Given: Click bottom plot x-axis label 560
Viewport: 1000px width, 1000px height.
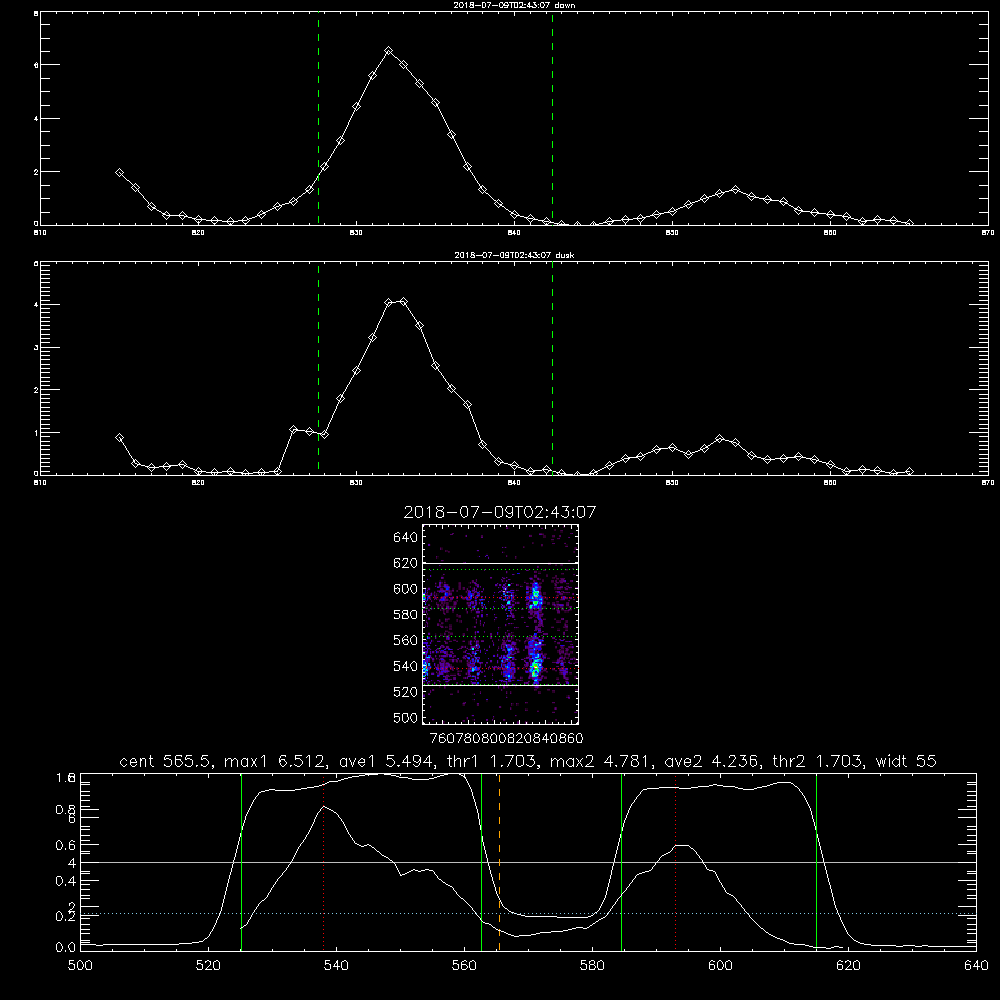Looking at the screenshot, I should tap(464, 966).
